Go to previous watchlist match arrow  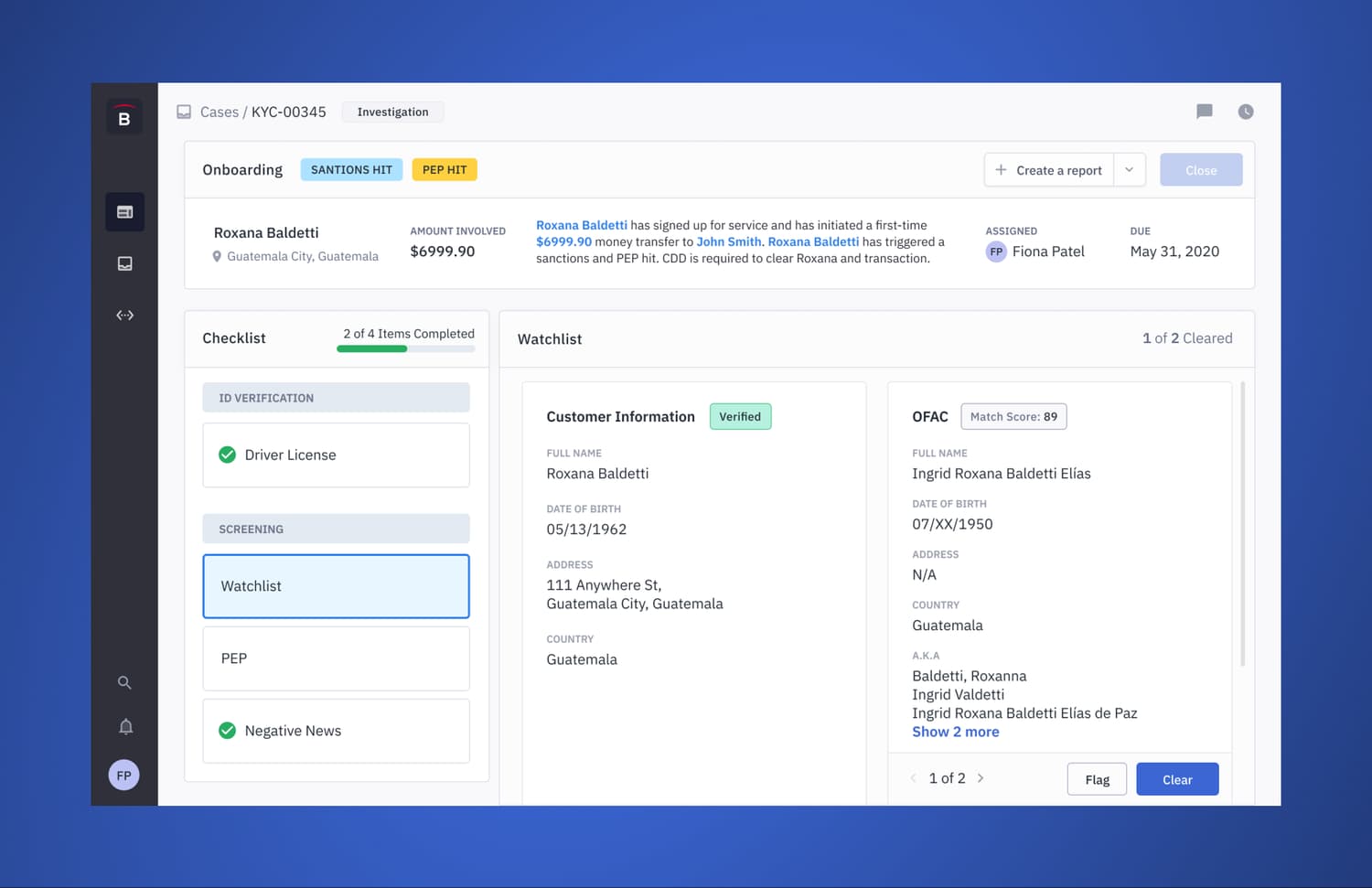click(913, 778)
